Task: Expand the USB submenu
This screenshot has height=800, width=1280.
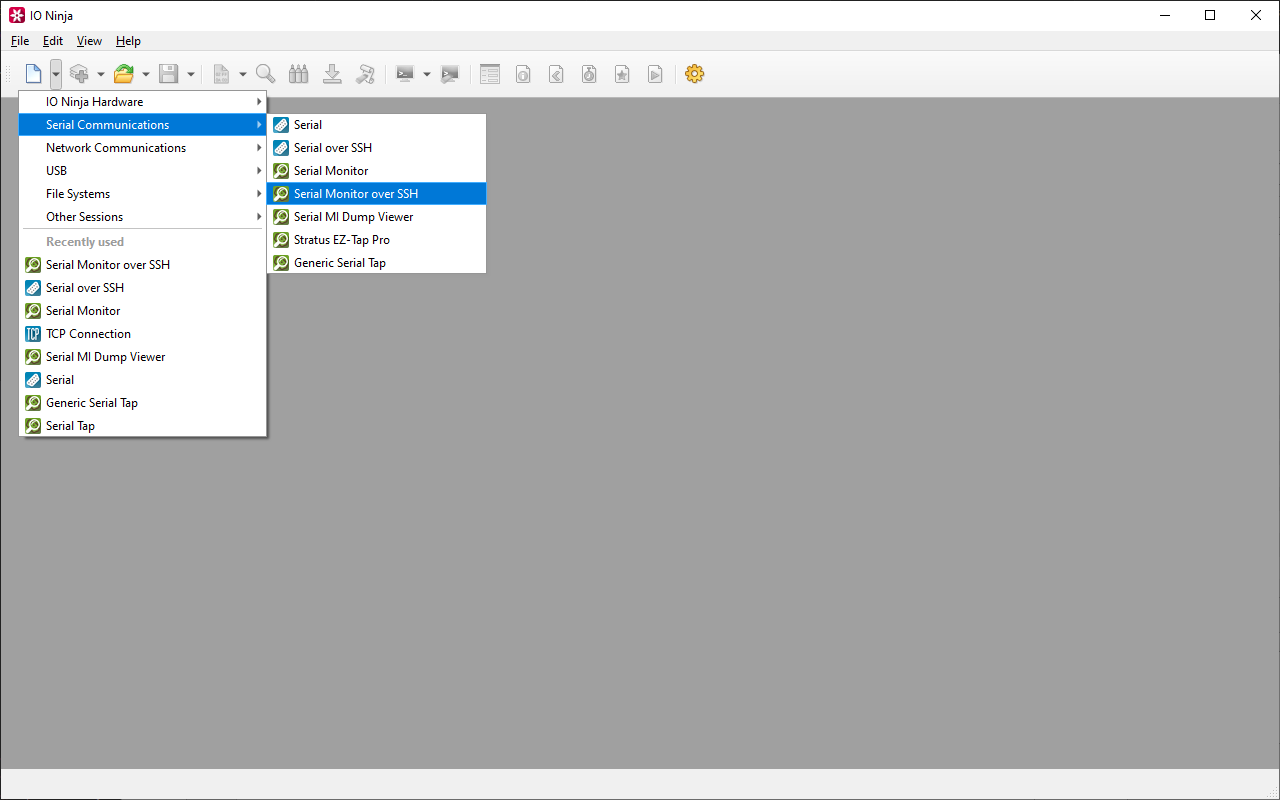Action: 143,171
